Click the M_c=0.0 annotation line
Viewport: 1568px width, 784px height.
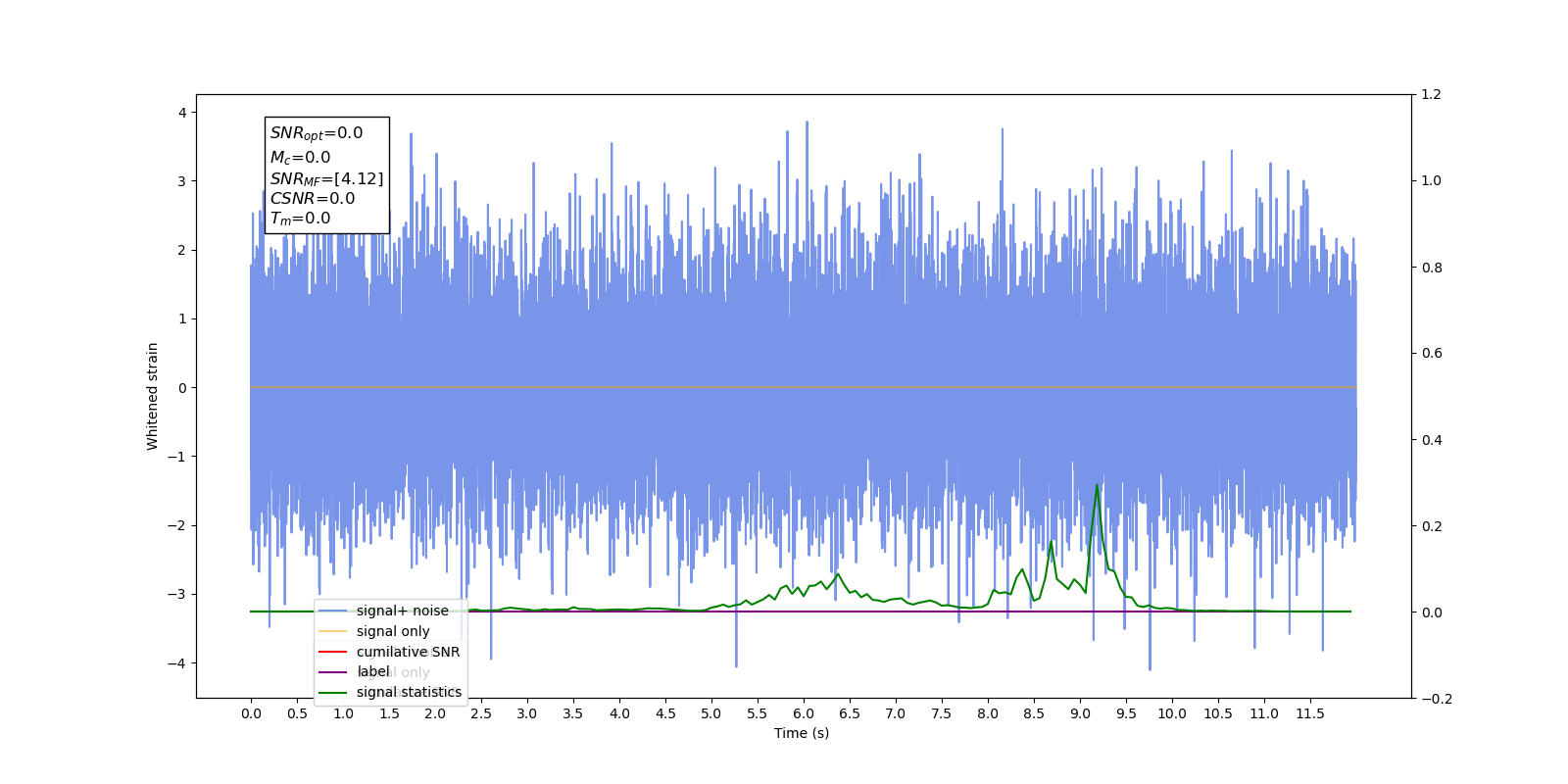point(300,157)
